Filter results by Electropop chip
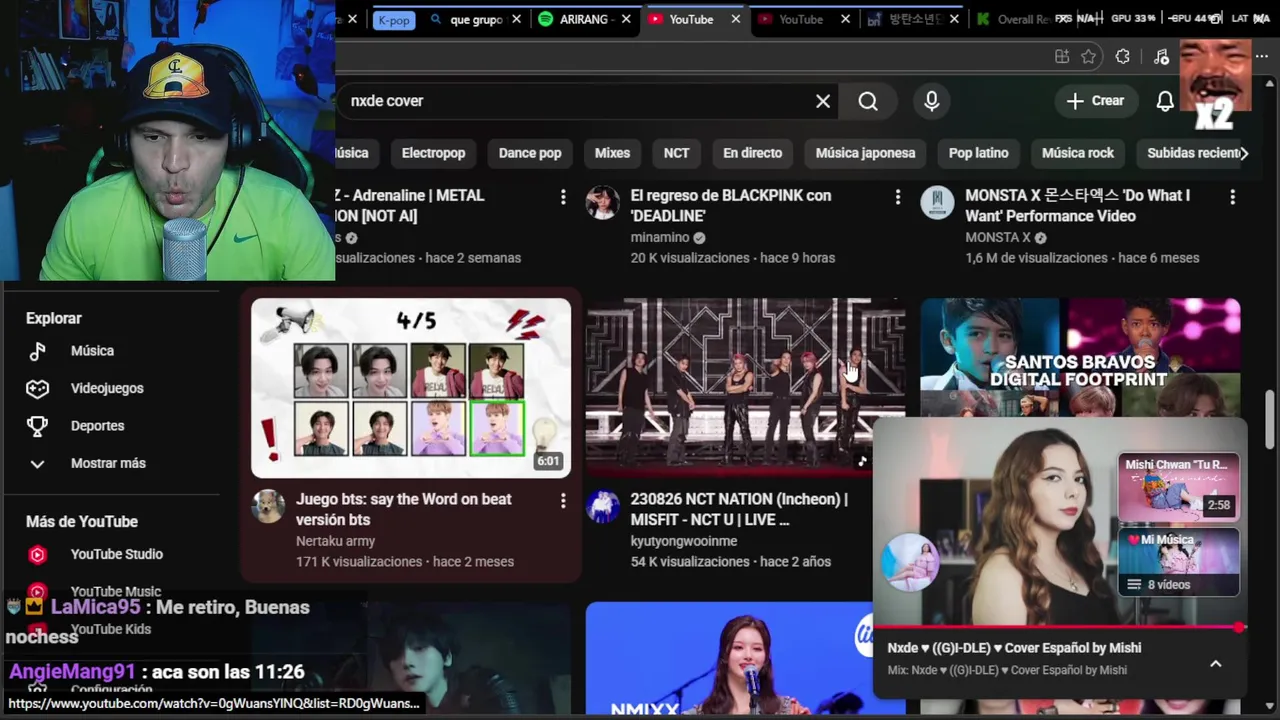 [433, 153]
